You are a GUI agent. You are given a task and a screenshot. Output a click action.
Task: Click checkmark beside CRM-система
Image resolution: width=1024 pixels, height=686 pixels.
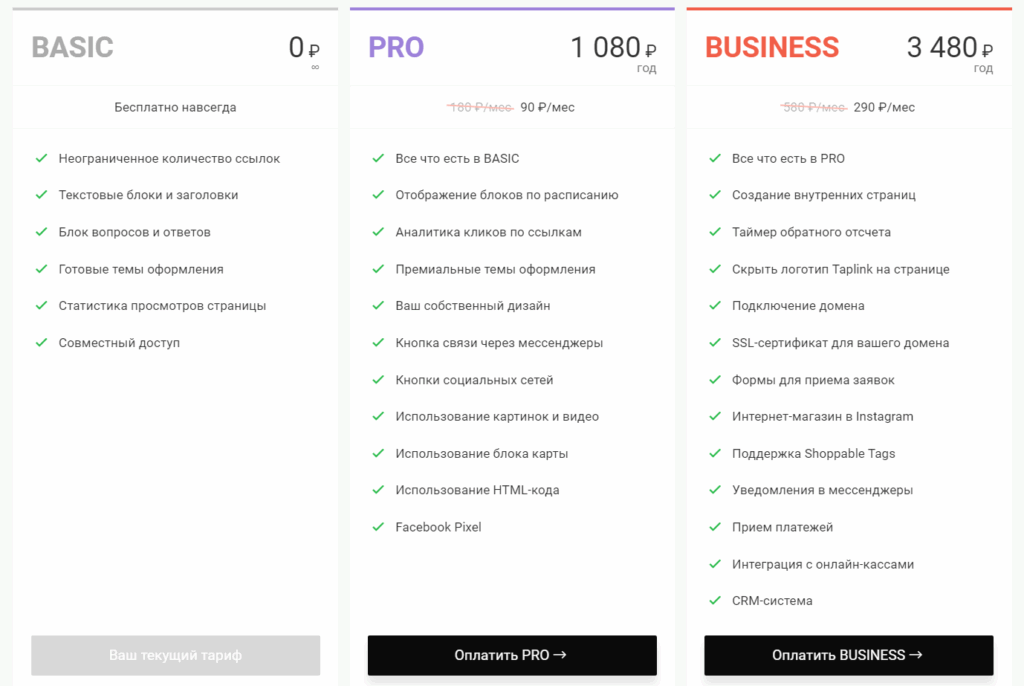coord(714,600)
